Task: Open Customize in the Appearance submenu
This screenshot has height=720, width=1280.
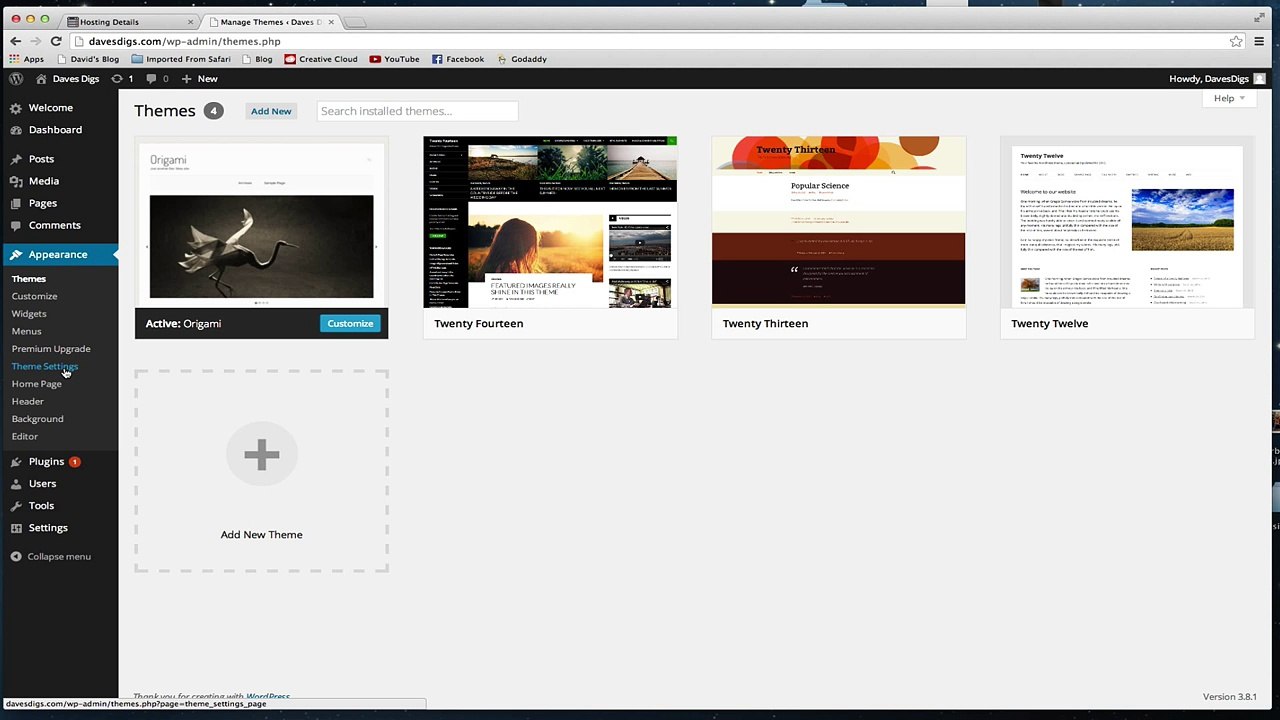Action: [x=35, y=296]
